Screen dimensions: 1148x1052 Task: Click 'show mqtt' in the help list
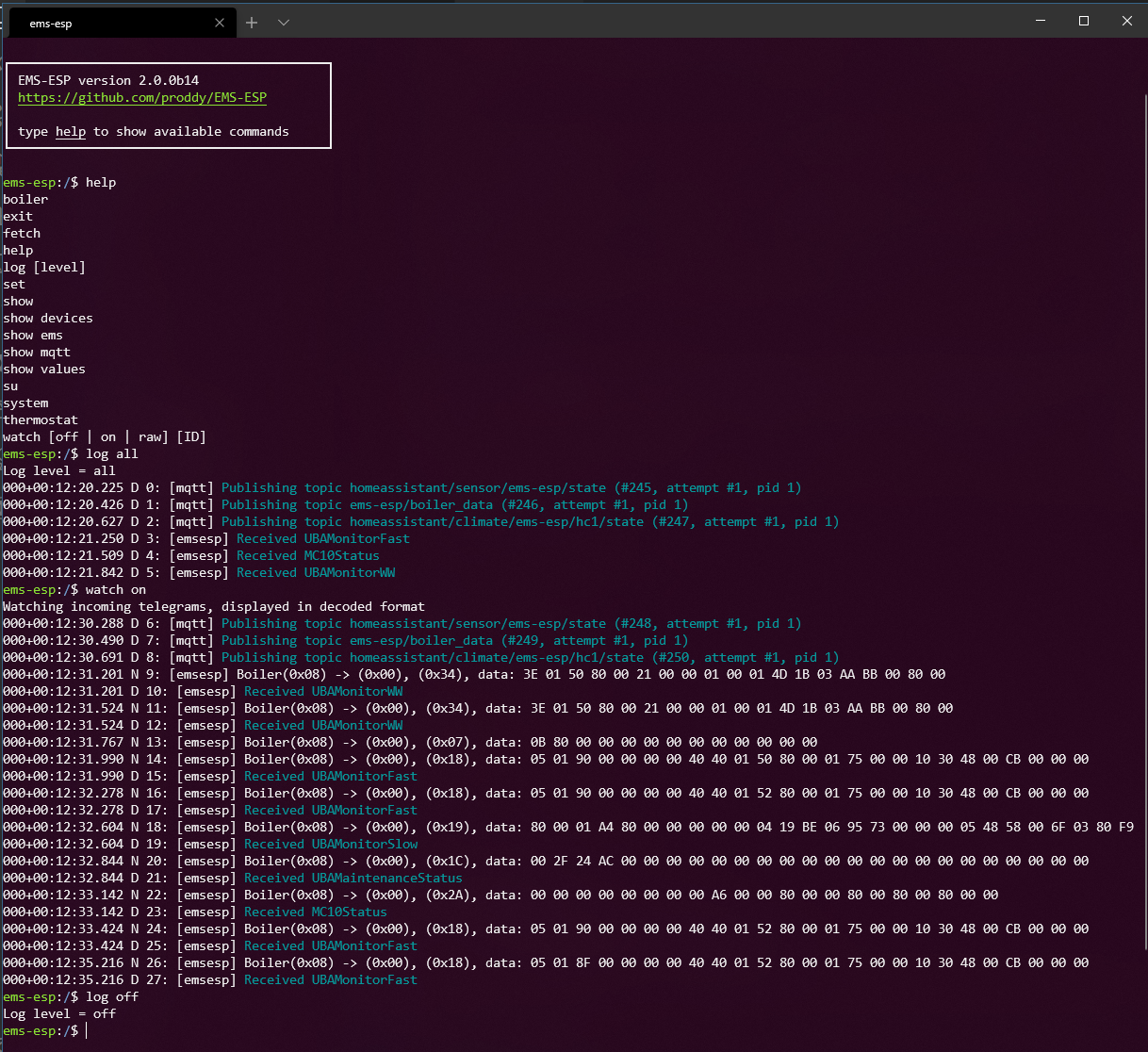tap(37, 352)
